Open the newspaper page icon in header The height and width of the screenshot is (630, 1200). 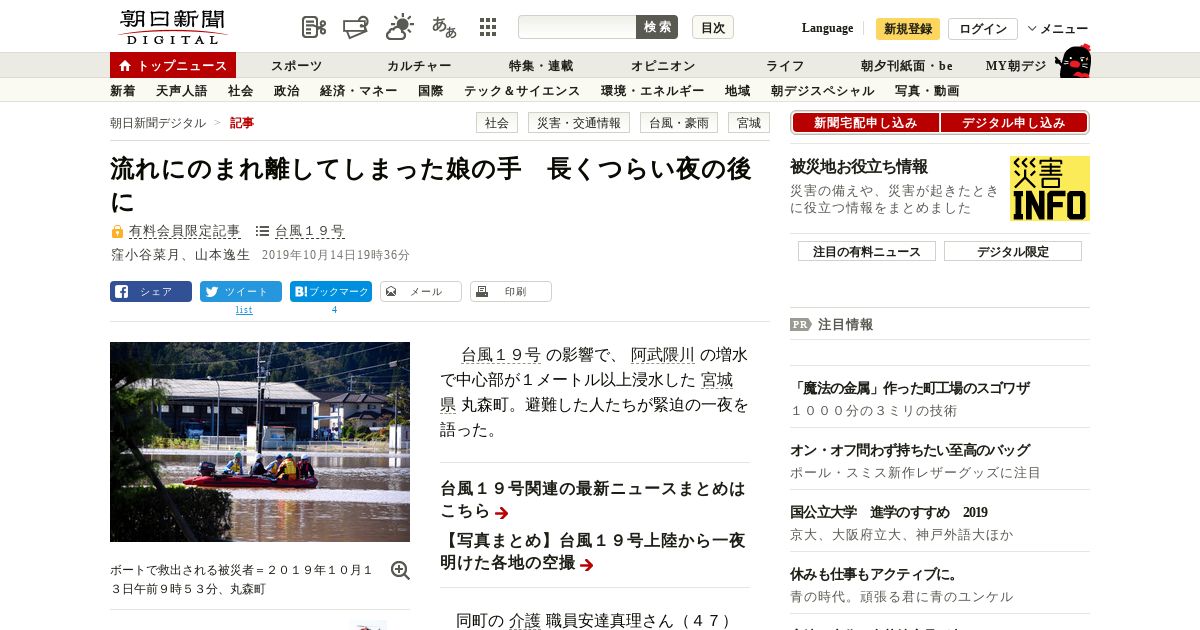[314, 27]
